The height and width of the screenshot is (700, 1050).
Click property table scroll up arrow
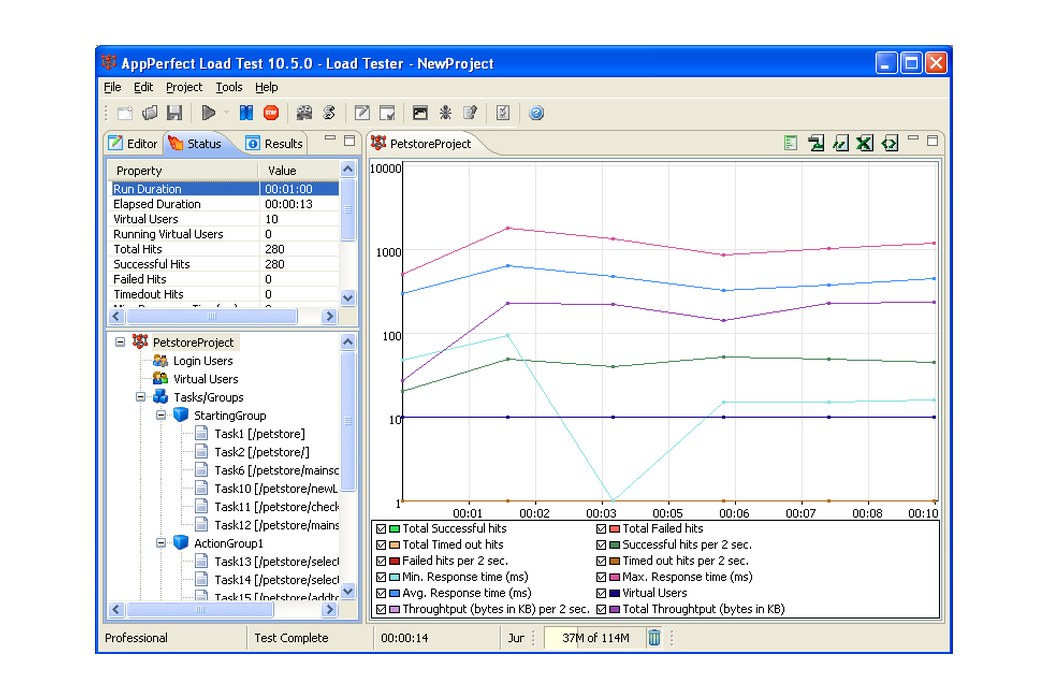coord(348,169)
